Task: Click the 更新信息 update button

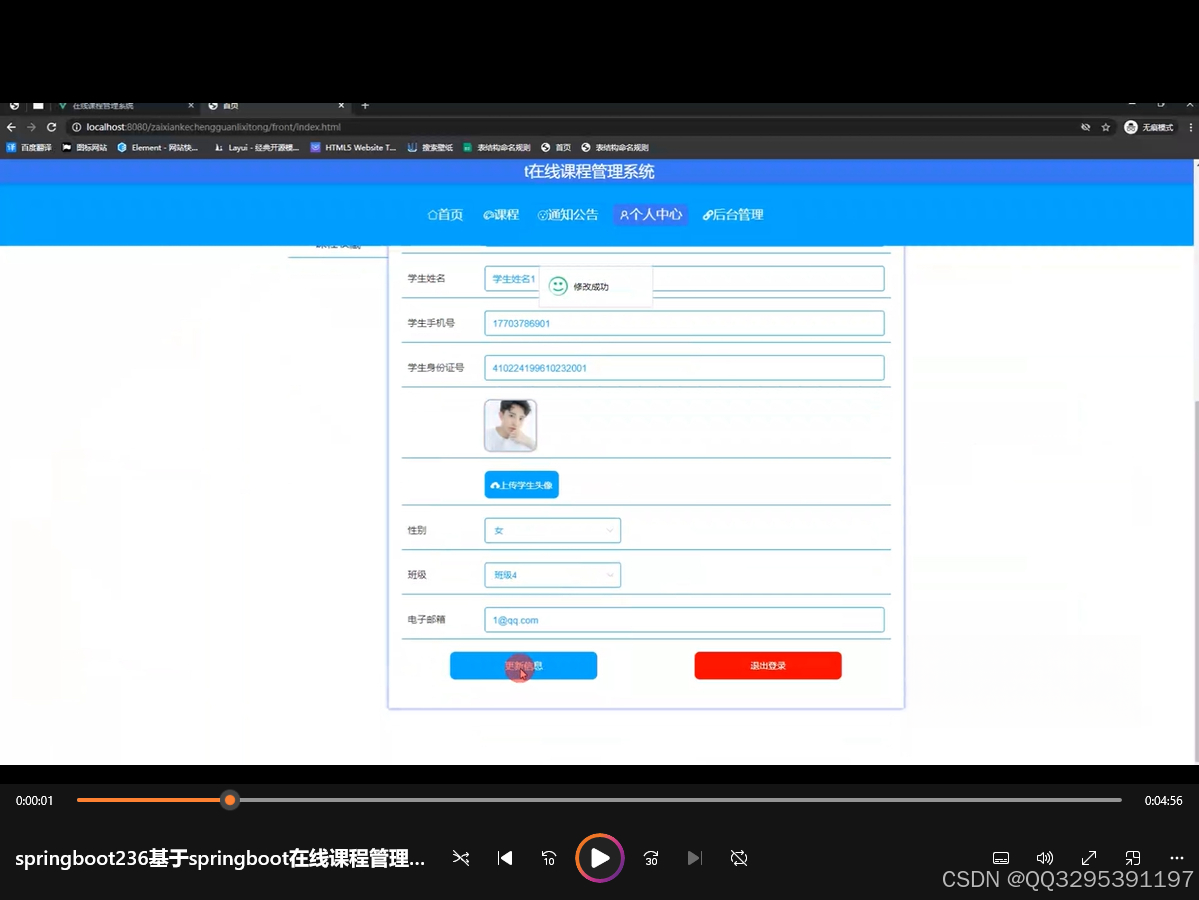Action: pos(523,665)
